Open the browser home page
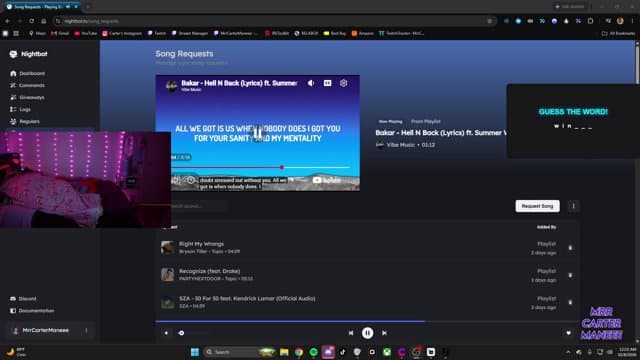 [x=44, y=21]
